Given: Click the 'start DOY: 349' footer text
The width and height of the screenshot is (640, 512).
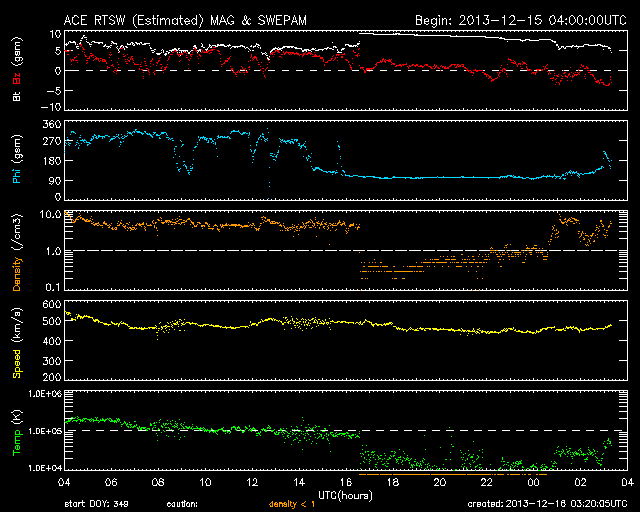Looking at the screenshot, I should click(96, 504).
